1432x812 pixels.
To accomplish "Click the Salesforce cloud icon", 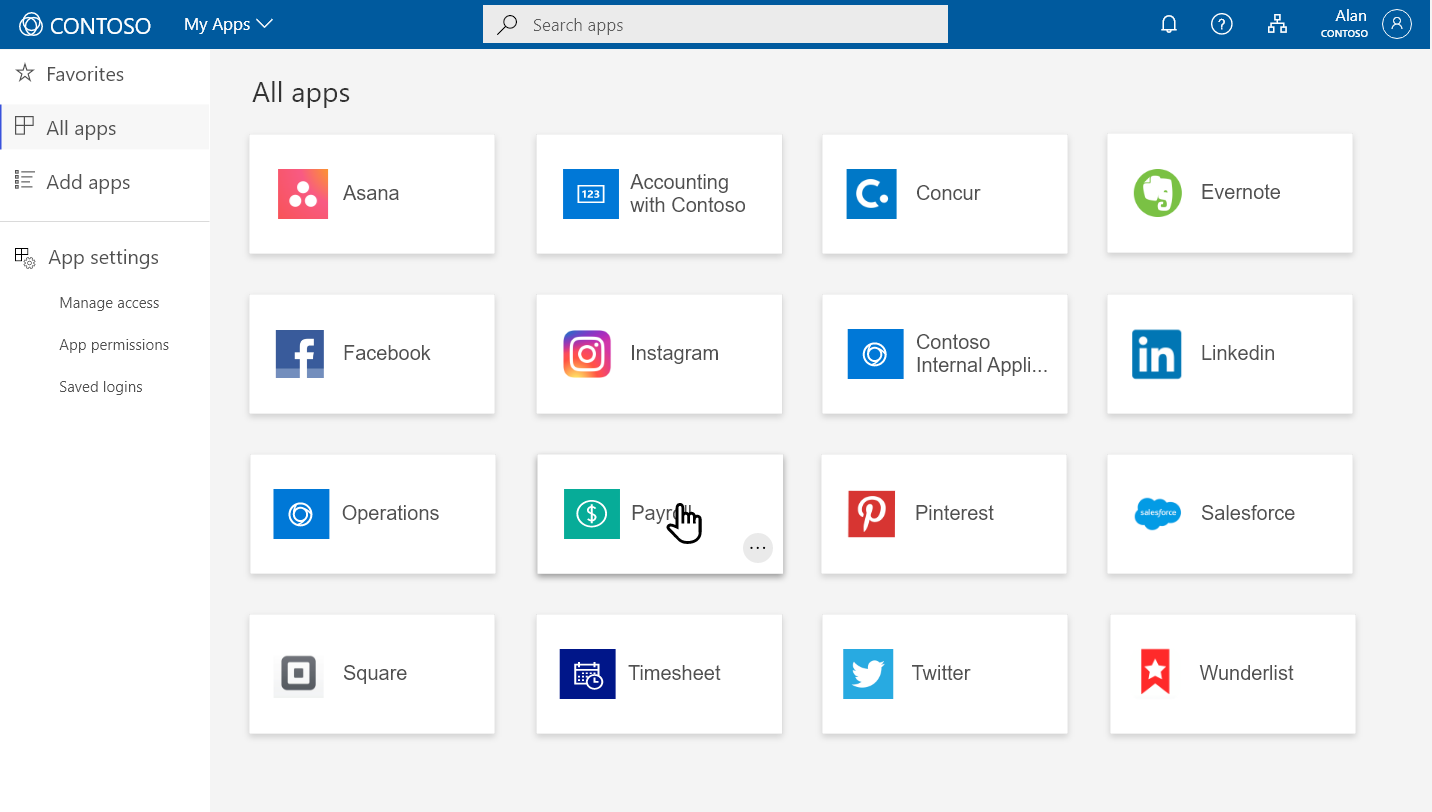I will (x=1158, y=513).
